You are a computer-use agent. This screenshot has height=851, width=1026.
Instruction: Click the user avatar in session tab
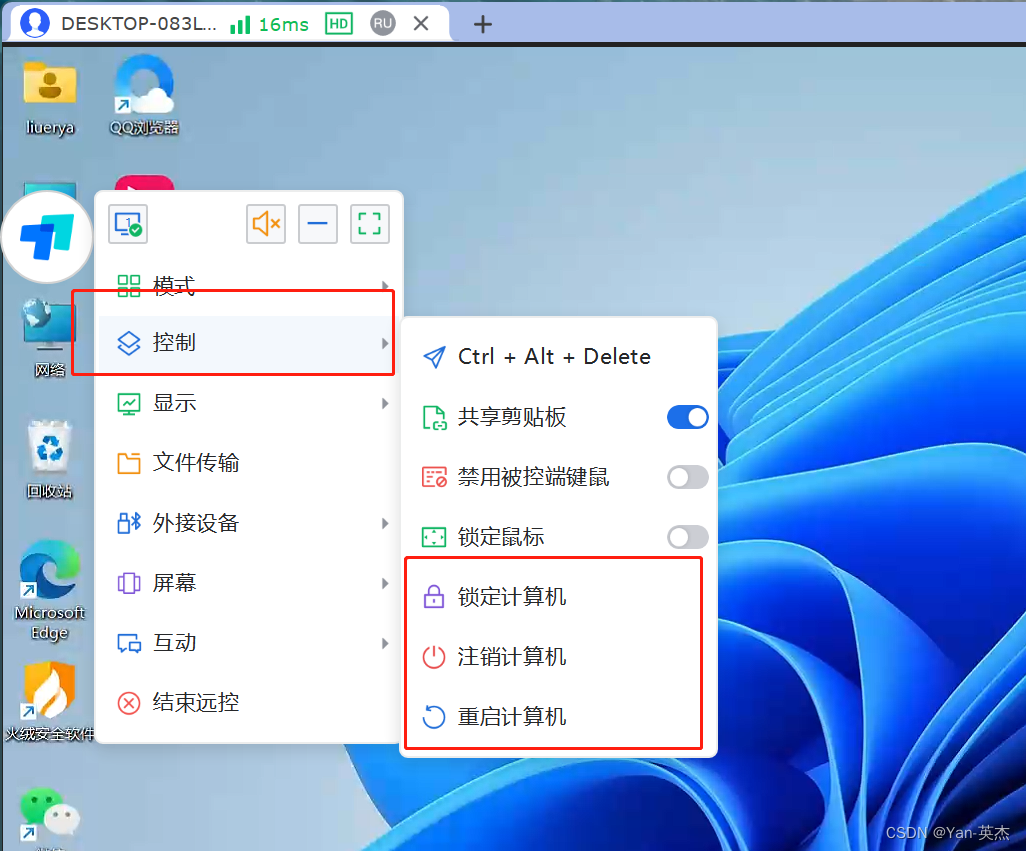click(35, 24)
